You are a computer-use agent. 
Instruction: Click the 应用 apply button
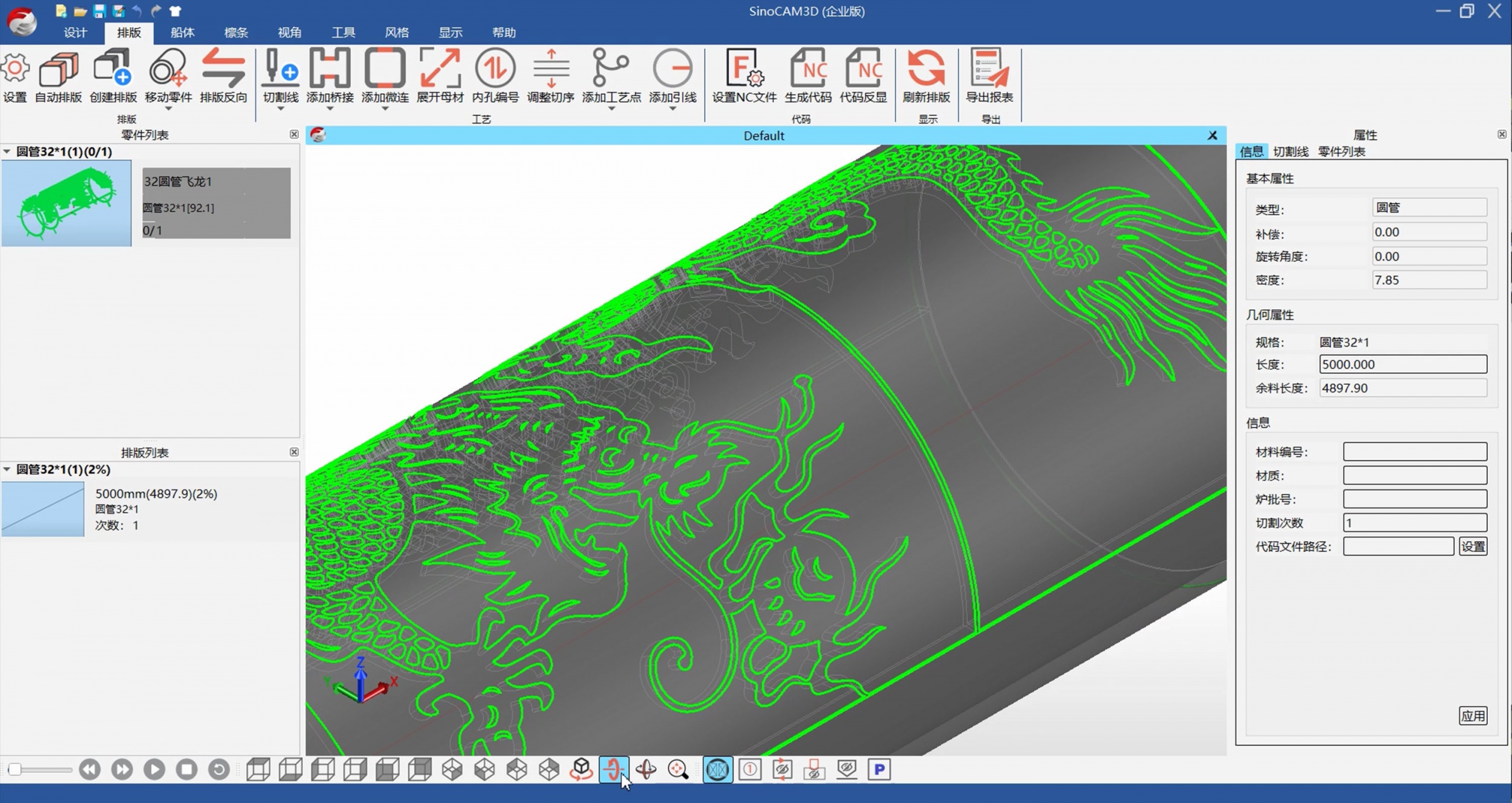(x=1473, y=716)
